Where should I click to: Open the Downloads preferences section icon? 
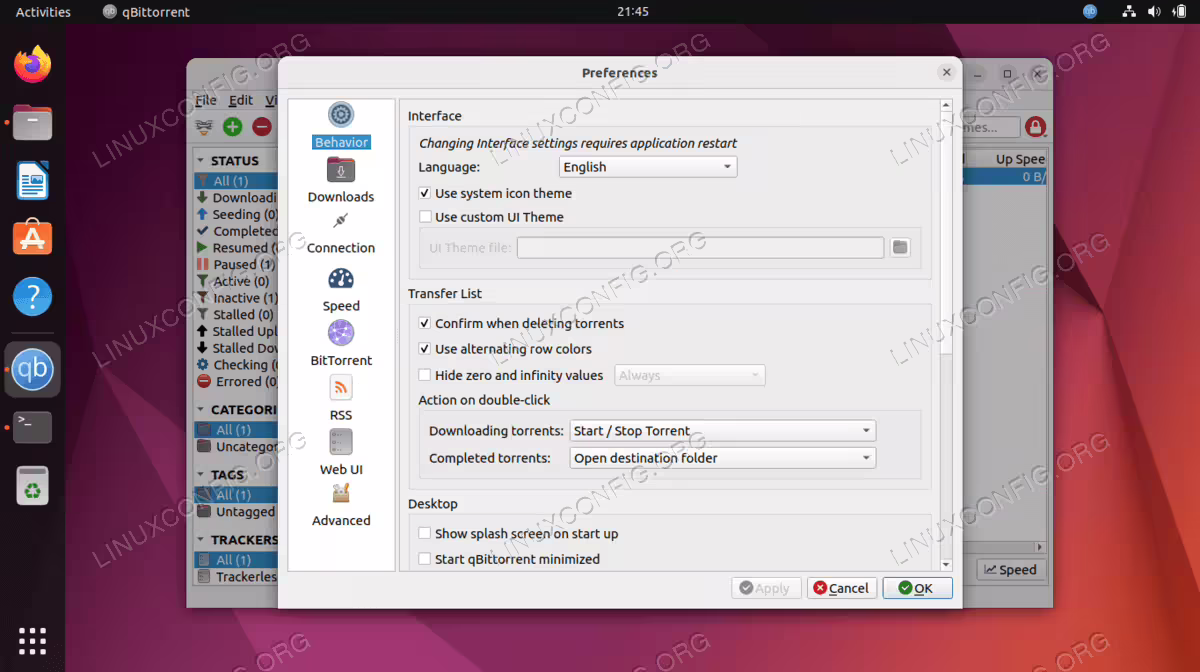[x=341, y=170]
